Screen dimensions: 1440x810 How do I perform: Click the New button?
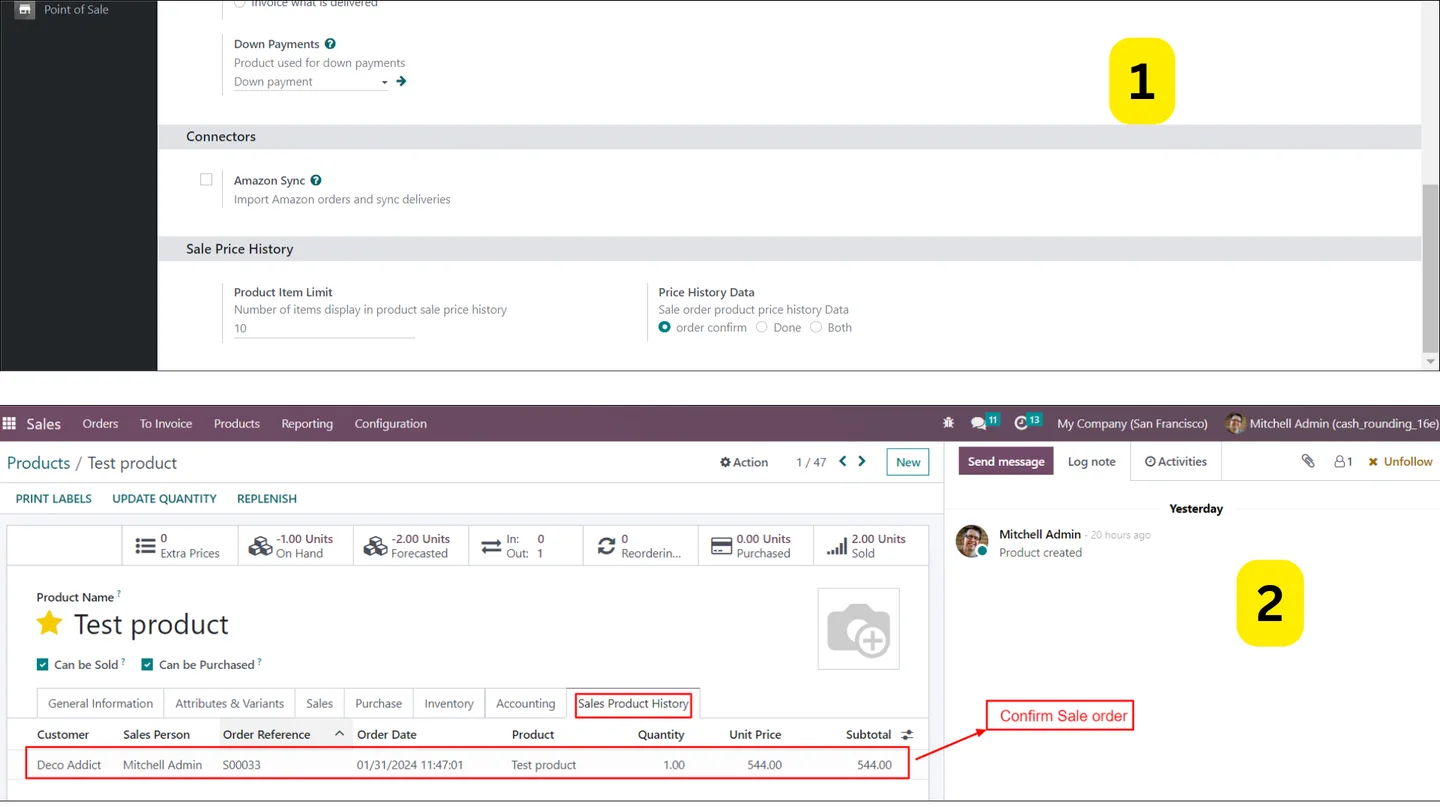click(x=908, y=462)
